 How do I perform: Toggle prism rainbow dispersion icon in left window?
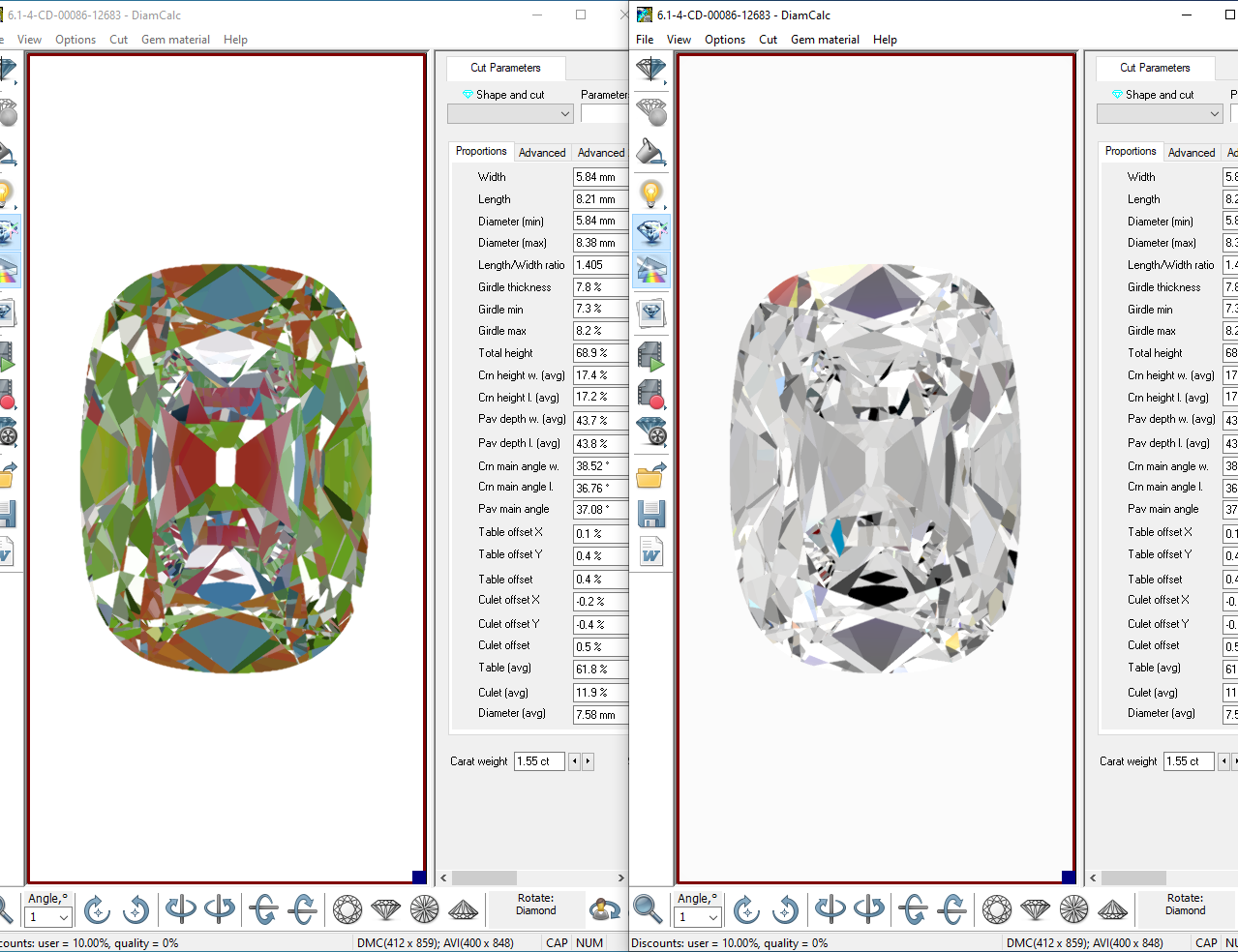pos(8,270)
